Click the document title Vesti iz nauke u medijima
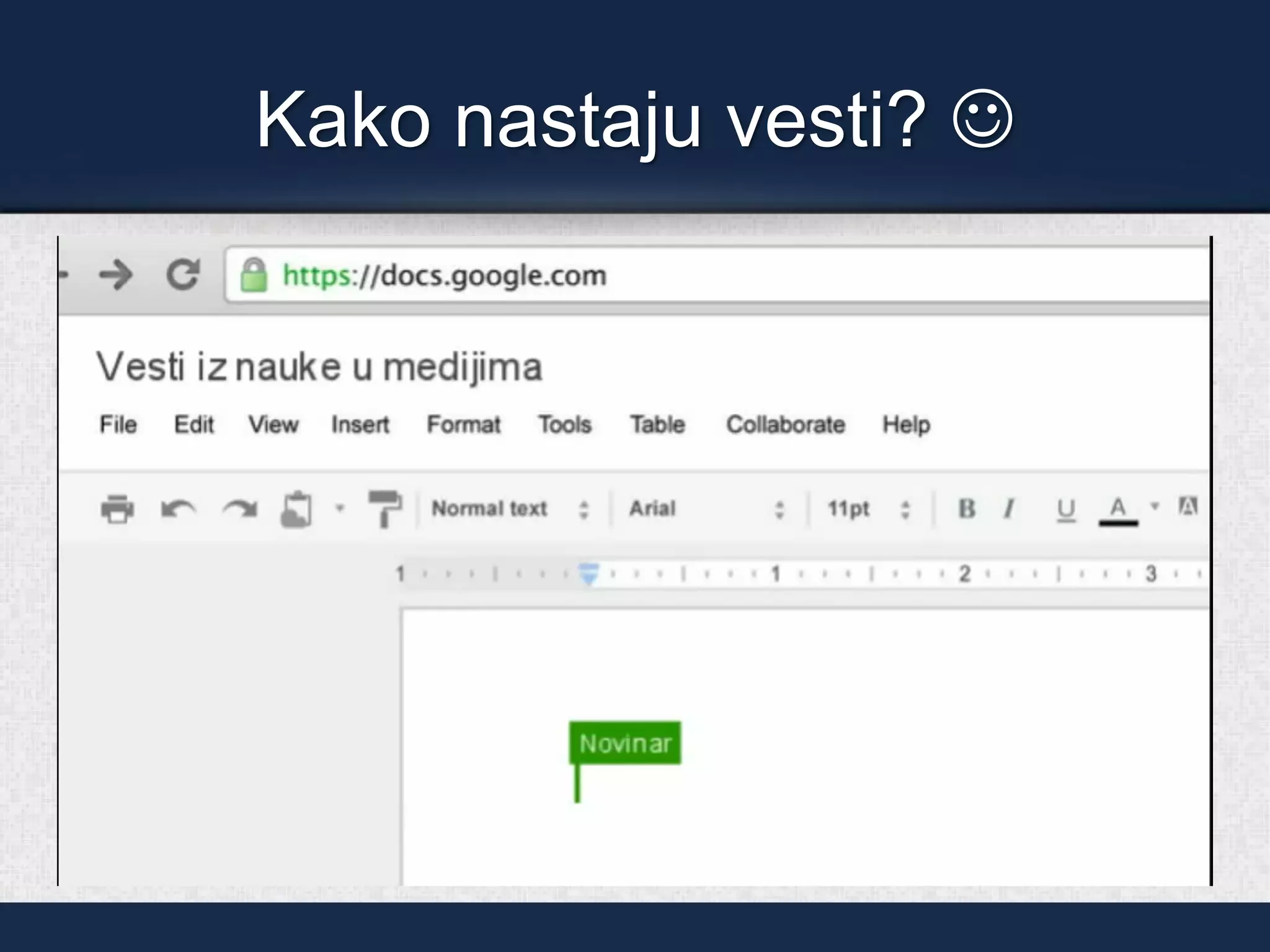The image size is (1270, 952). (x=319, y=366)
